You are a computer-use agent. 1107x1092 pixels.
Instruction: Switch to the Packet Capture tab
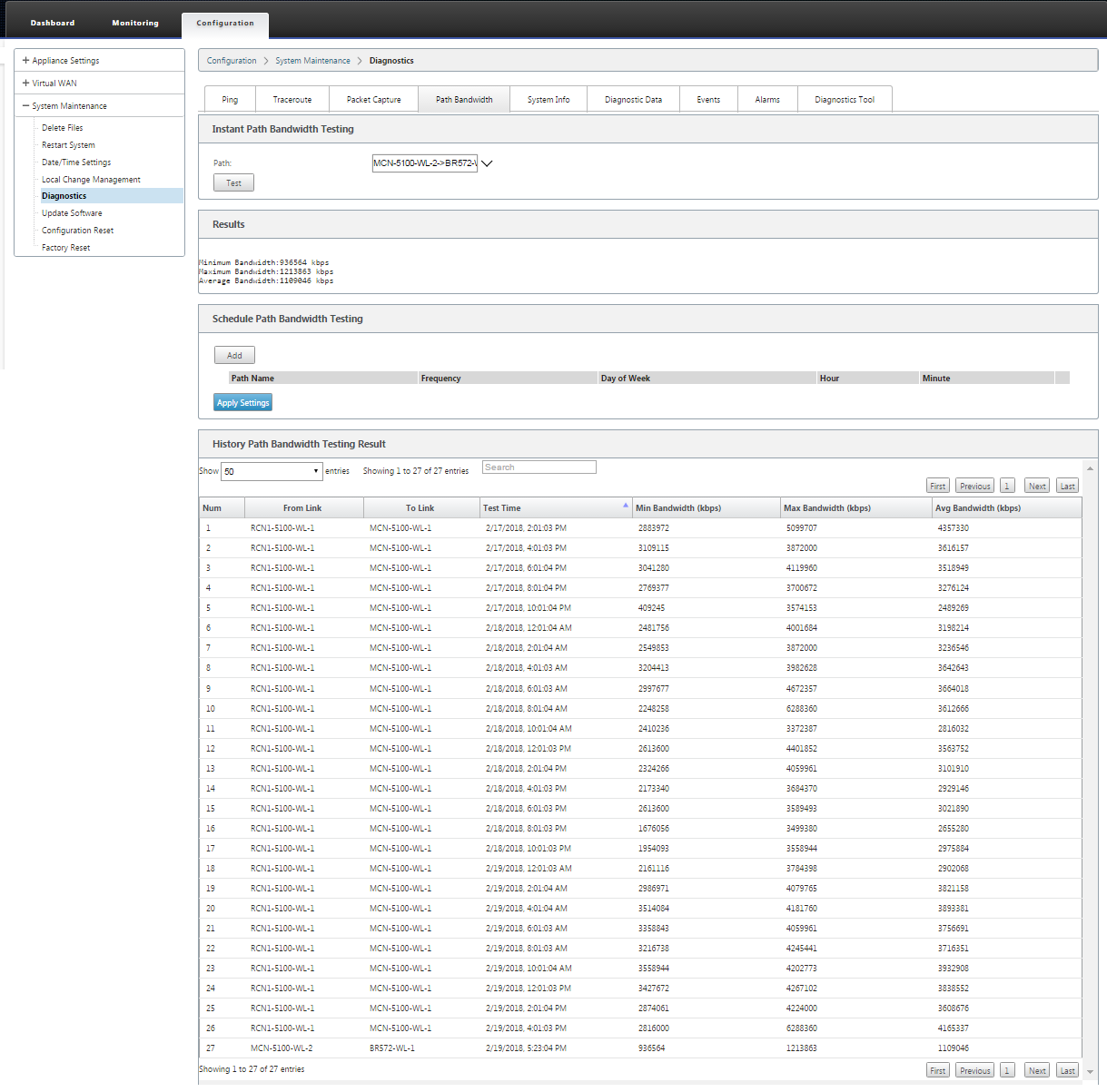373,99
